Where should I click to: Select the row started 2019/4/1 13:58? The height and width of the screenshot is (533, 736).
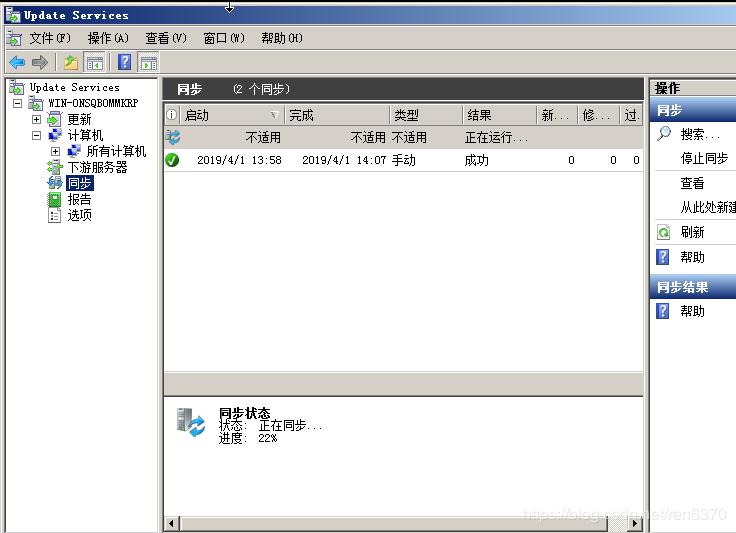pyautogui.click(x=404, y=160)
